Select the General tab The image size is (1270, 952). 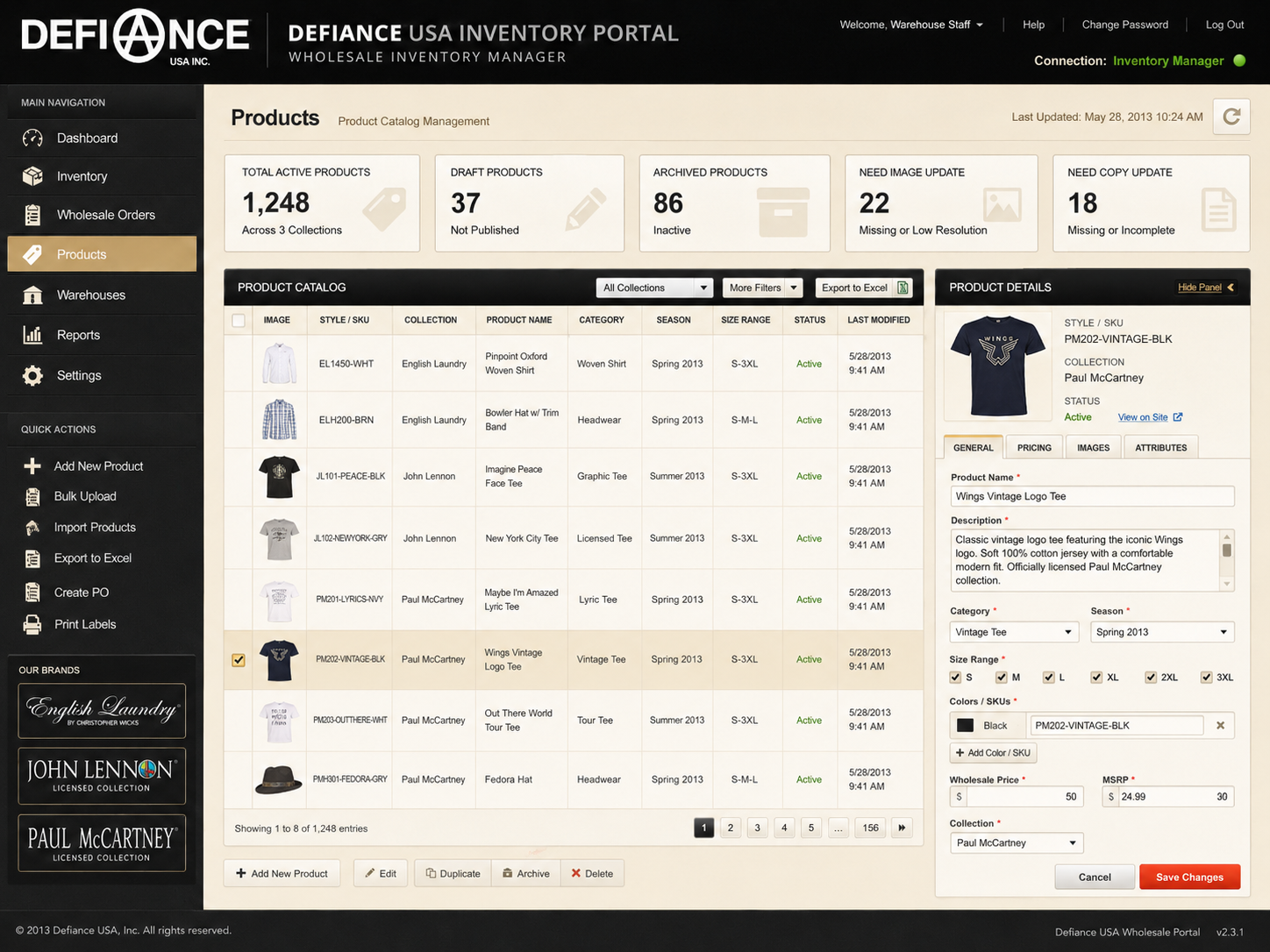pos(974,447)
